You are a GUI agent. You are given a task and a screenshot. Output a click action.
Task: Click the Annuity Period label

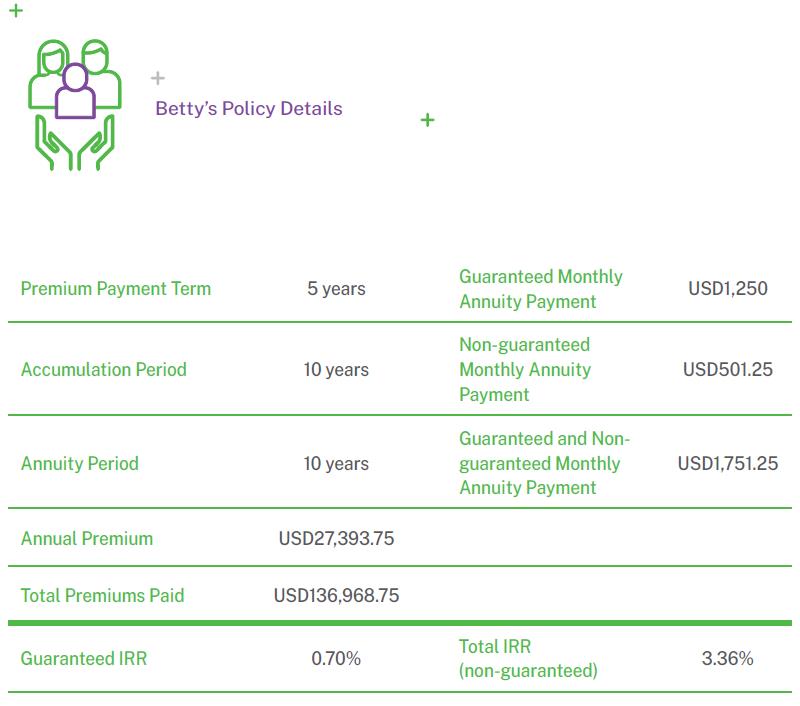(x=80, y=463)
